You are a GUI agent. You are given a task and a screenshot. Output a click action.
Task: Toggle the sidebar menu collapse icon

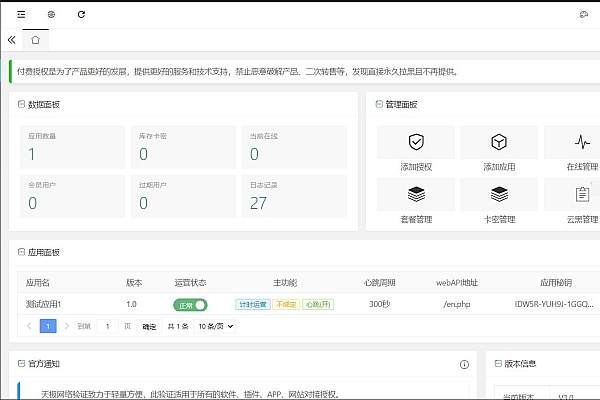[21, 15]
